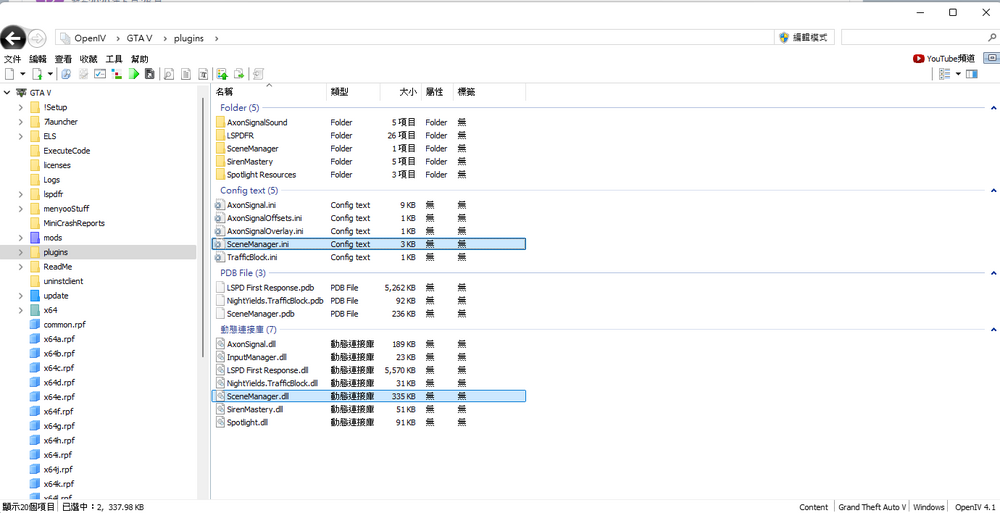This screenshot has width=1000, height=513.
Task: Click the dark floppy disk toolbar icon
Action: tap(150, 74)
